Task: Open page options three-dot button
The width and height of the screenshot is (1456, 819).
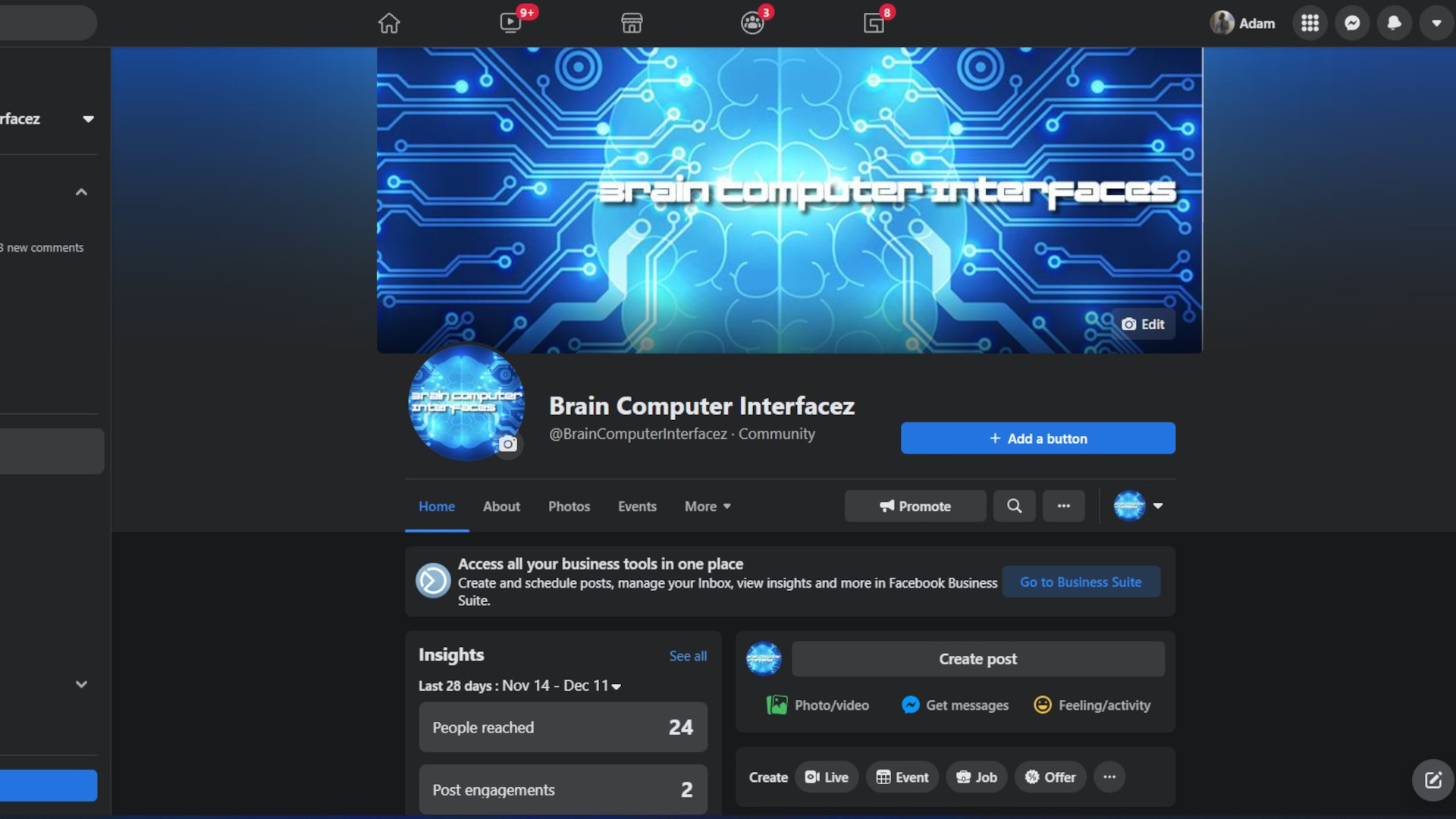Action: (x=1064, y=506)
